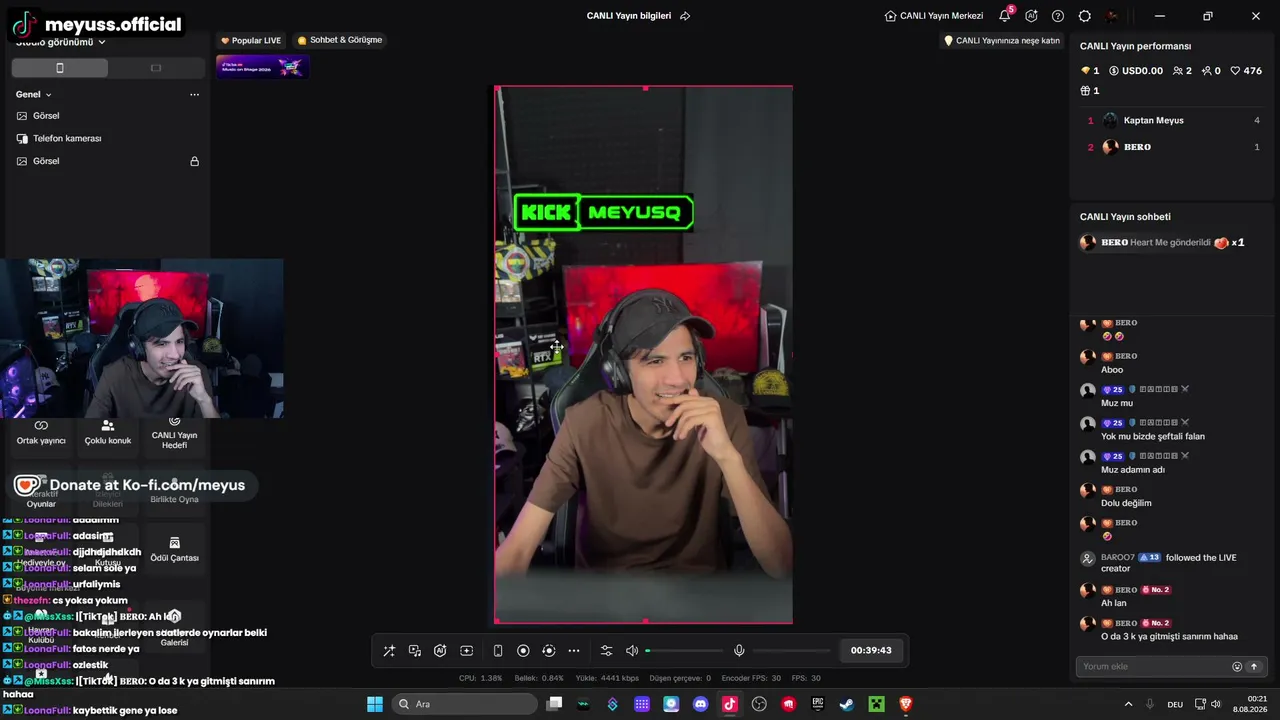Mute the speaker output

[x=632, y=650]
